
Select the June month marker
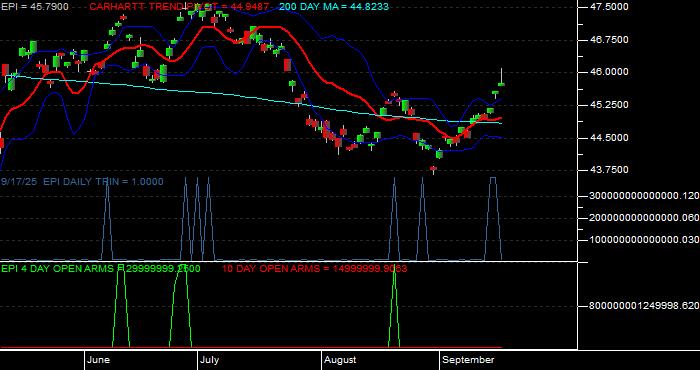tap(98, 360)
